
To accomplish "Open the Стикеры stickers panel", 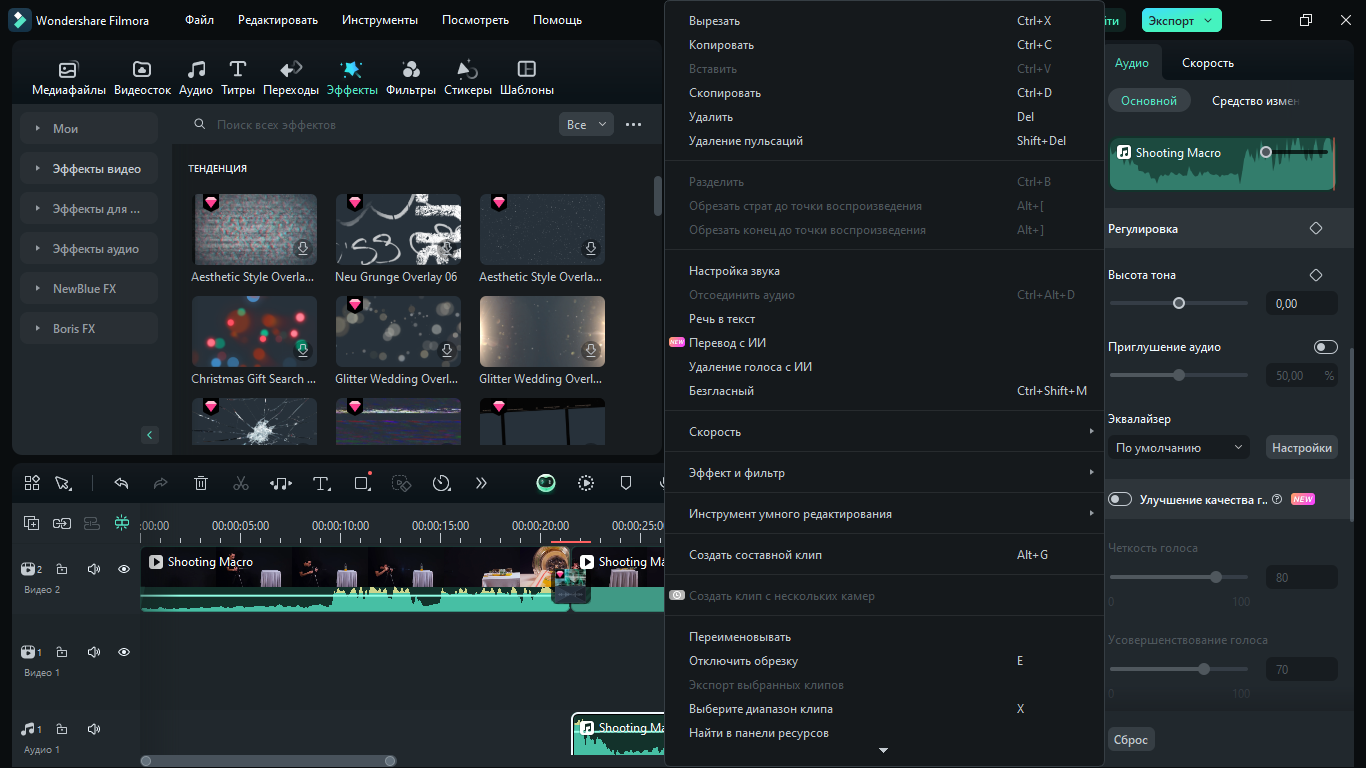I will pyautogui.click(x=468, y=78).
